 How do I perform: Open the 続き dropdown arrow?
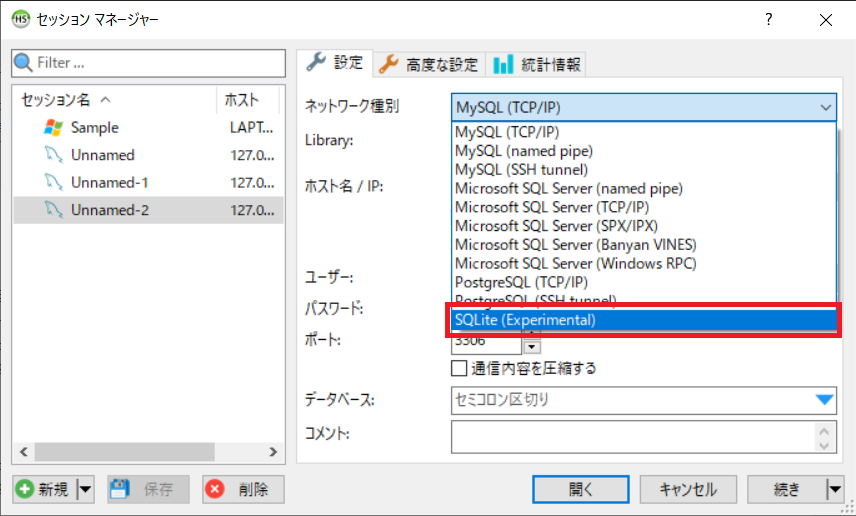coord(835,489)
